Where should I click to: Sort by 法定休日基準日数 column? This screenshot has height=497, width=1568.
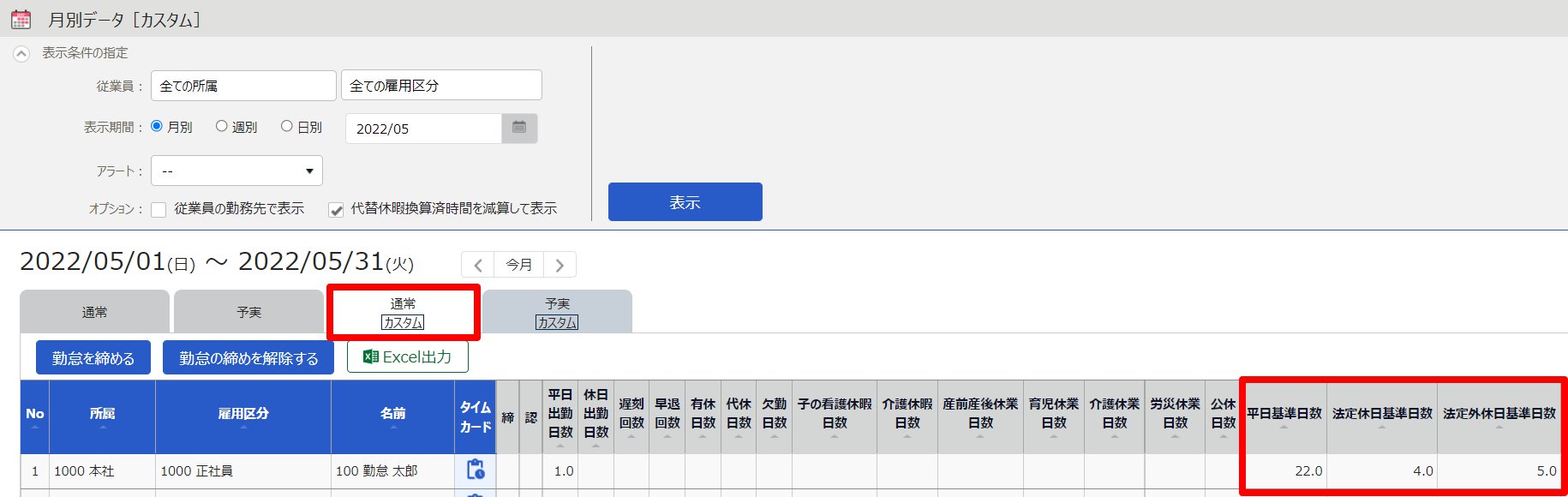(1382, 416)
